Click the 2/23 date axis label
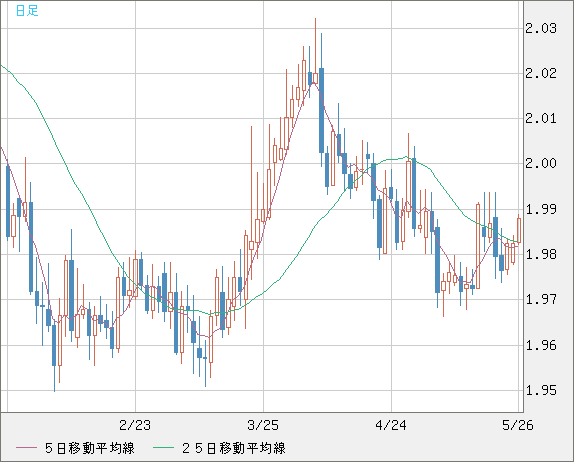 coord(135,425)
